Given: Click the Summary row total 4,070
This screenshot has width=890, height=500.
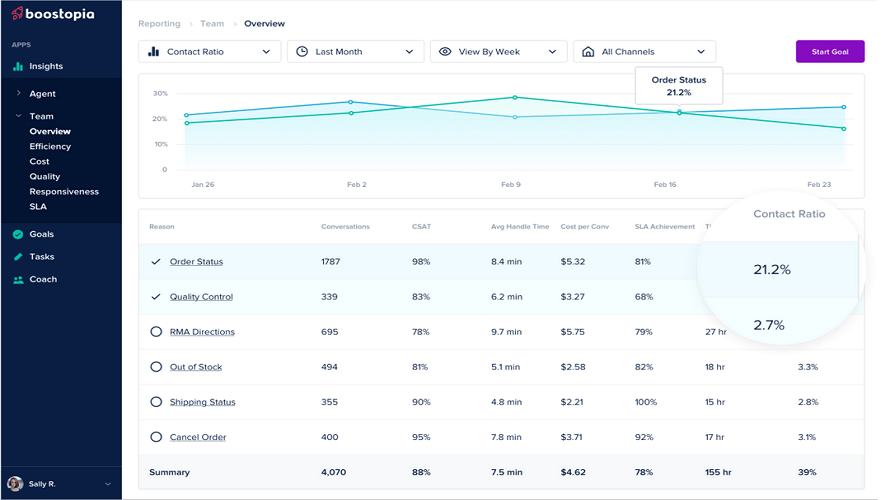Looking at the screenshot, I should tap(333, 472).
